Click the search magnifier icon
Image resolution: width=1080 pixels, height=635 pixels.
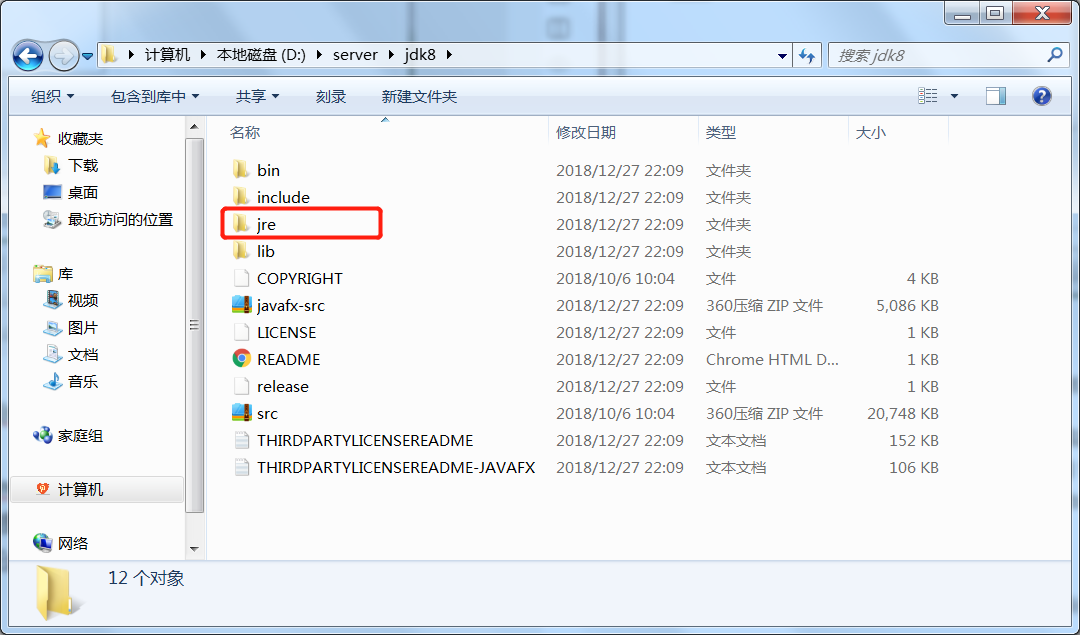[x=1054, y=55]
